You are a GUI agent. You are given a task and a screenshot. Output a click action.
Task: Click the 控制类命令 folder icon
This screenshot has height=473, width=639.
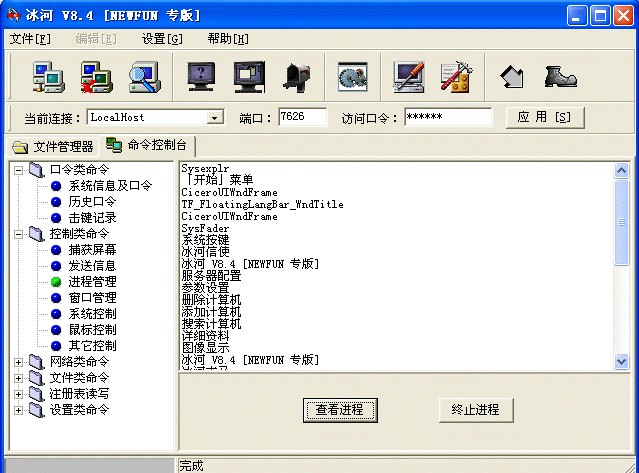pos(36,234)
